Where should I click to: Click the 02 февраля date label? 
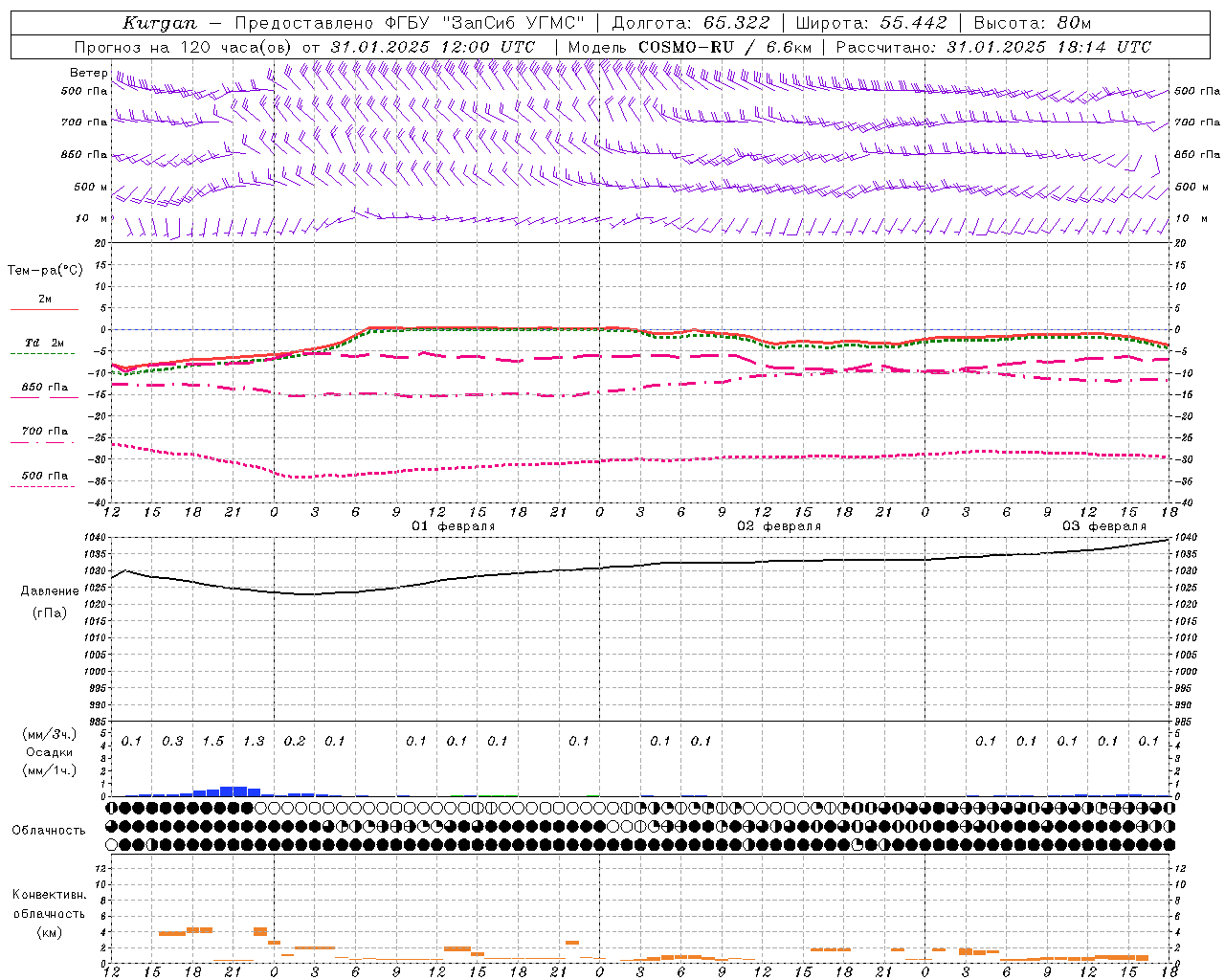779,526
